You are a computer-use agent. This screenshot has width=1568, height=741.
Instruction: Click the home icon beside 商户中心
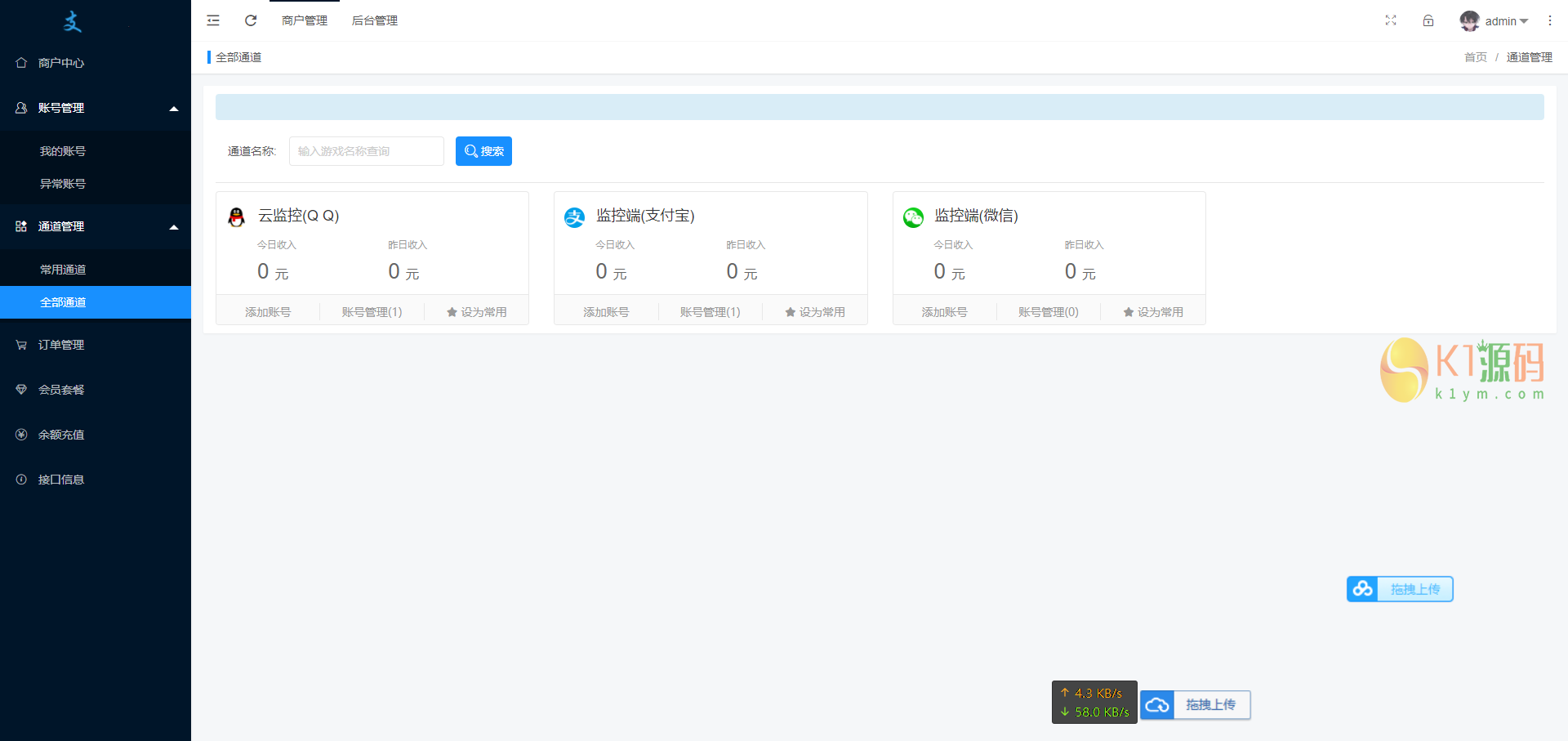tap(21, 63)
